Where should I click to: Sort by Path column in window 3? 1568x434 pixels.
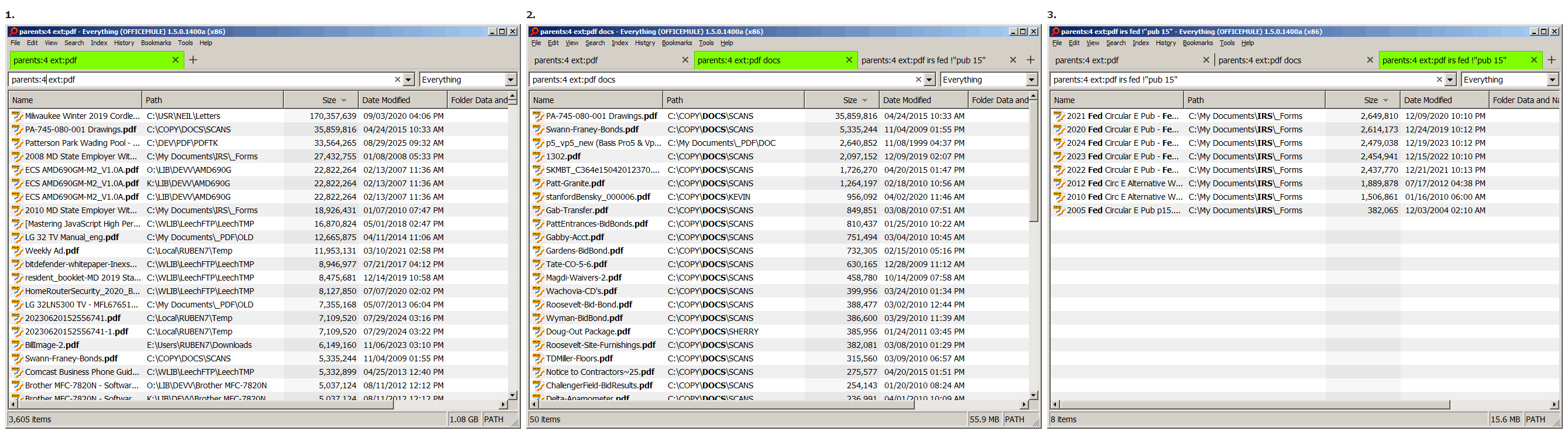[x=1254, y=100]
